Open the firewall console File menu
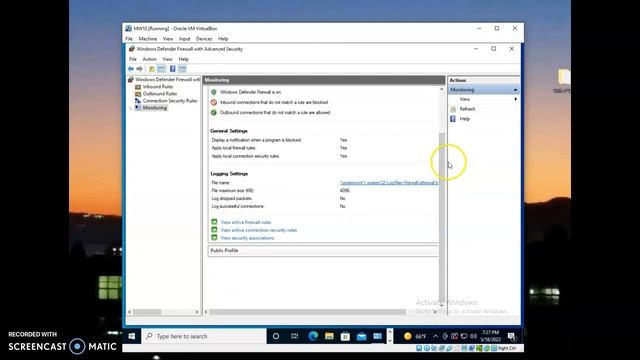The image size is (640, 360). [x=133, y=59]
